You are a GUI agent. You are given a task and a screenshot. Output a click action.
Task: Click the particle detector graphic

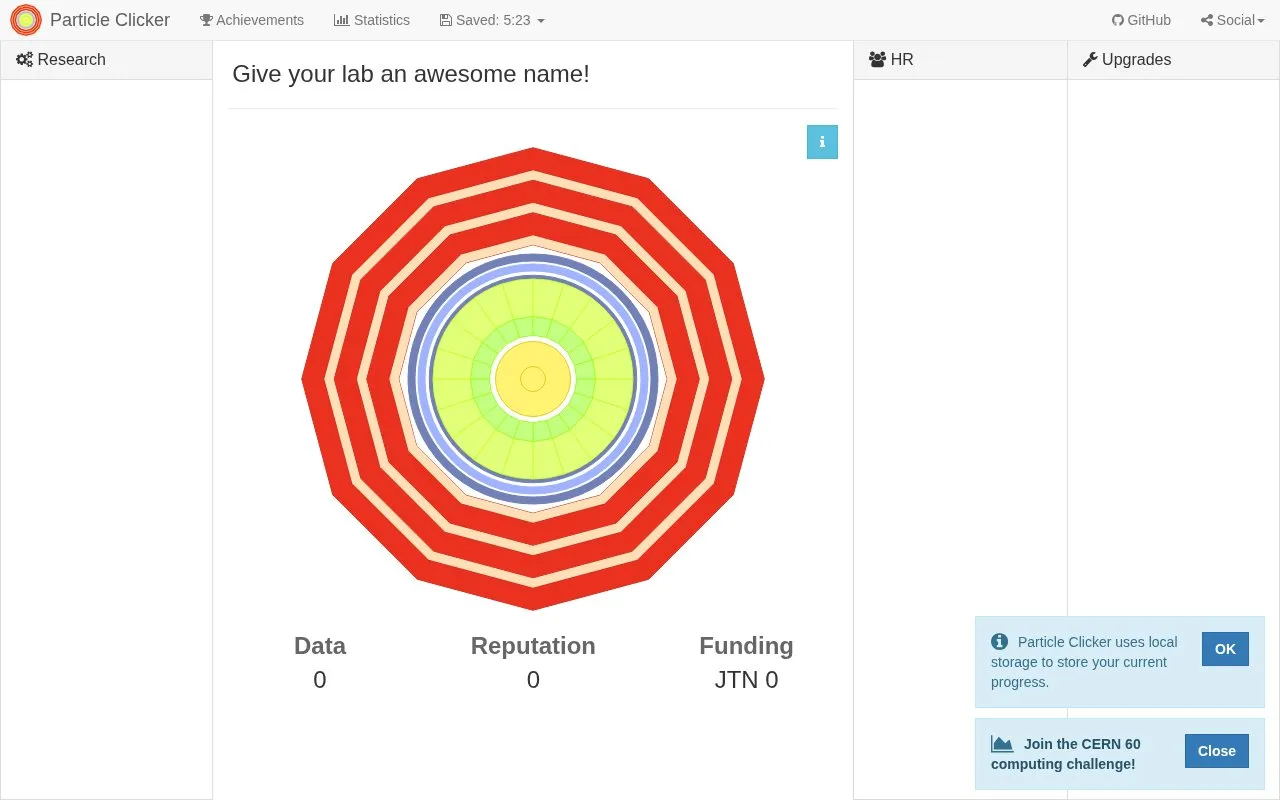(533, 379)
